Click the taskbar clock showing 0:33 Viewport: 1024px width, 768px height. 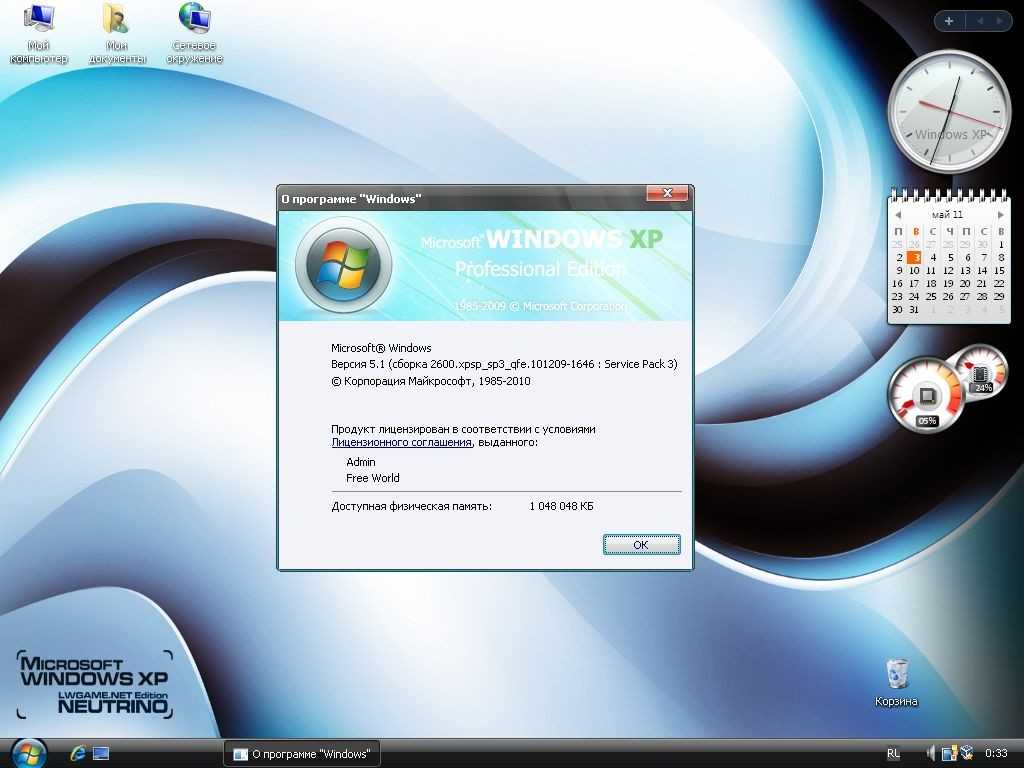[996, 754]
